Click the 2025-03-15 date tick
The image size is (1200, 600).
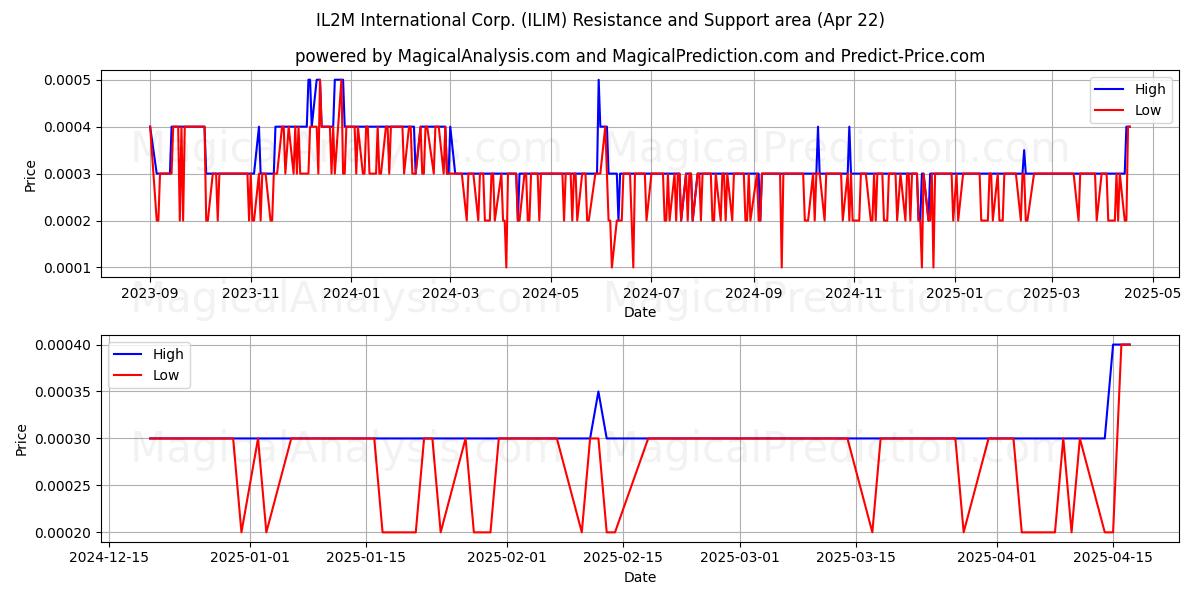tap(856, 558)
